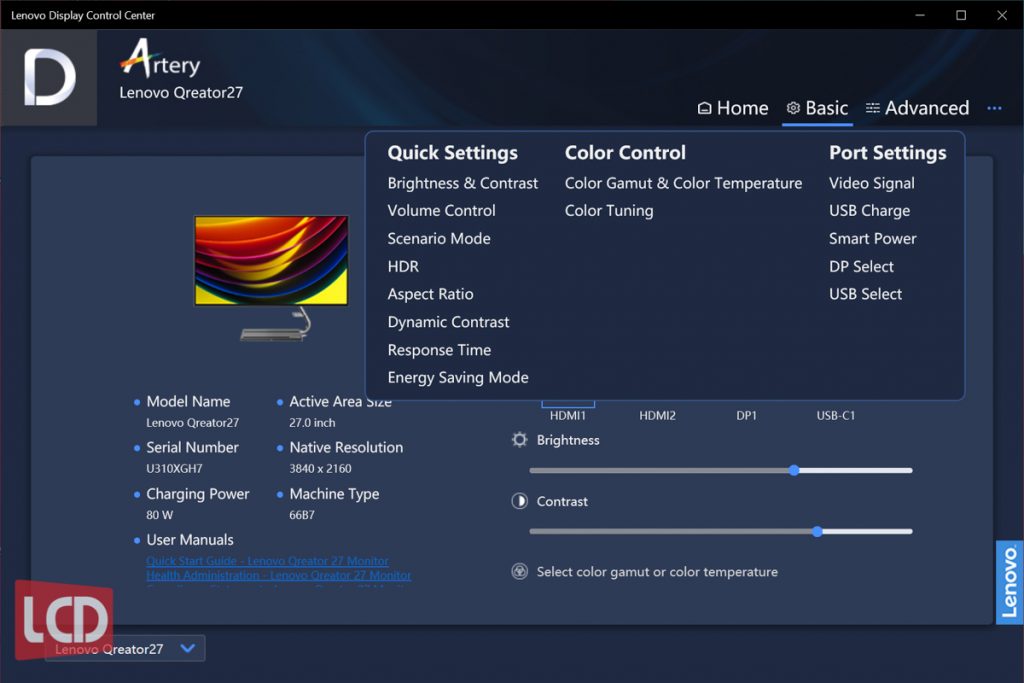Switch to the Advanced tab
This screenshot has height=683, width=1024.
pyautogui.click(x=917, y=108)
